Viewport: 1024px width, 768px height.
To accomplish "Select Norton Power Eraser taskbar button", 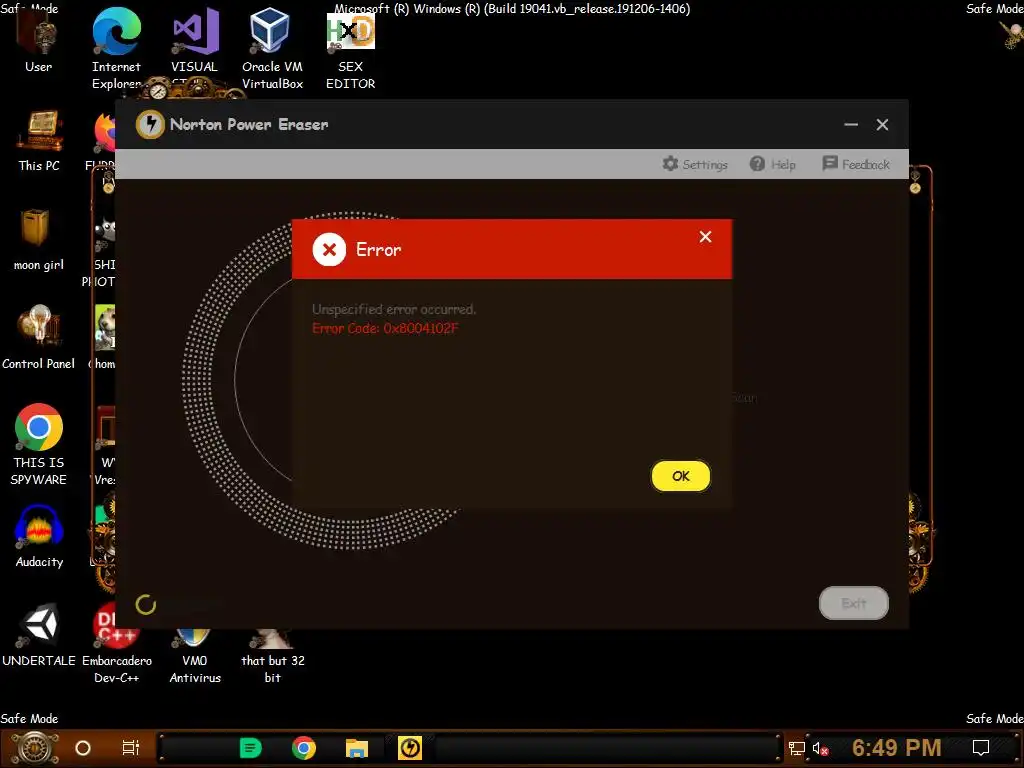I will pos(410,748).
